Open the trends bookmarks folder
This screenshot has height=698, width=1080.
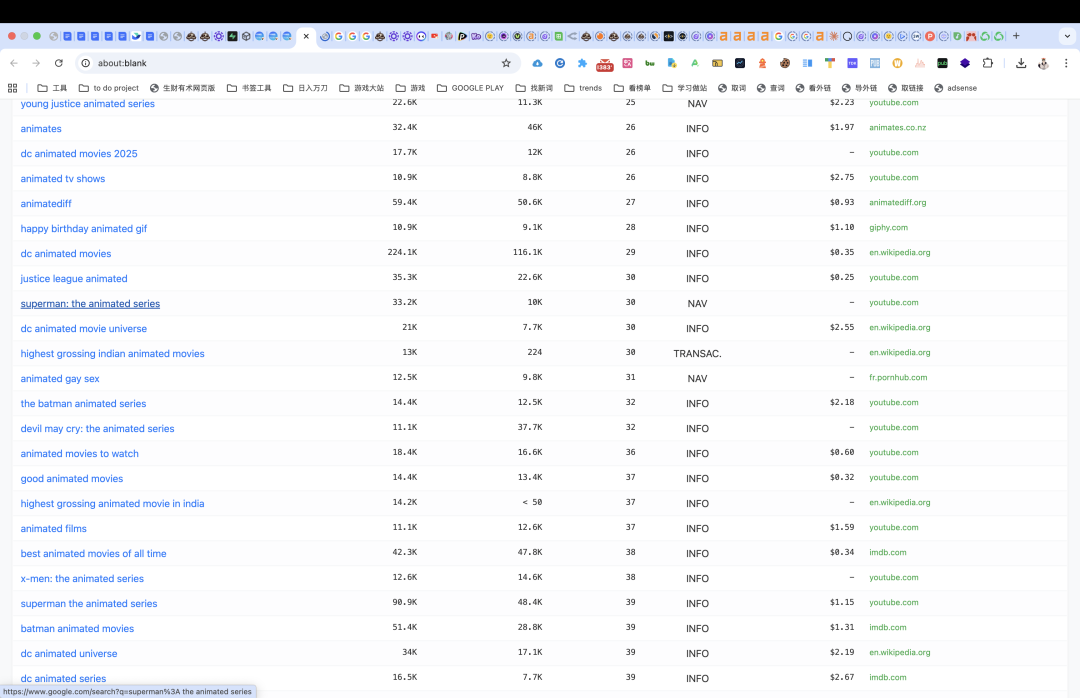pyautogui.click(x=583, y=88)
